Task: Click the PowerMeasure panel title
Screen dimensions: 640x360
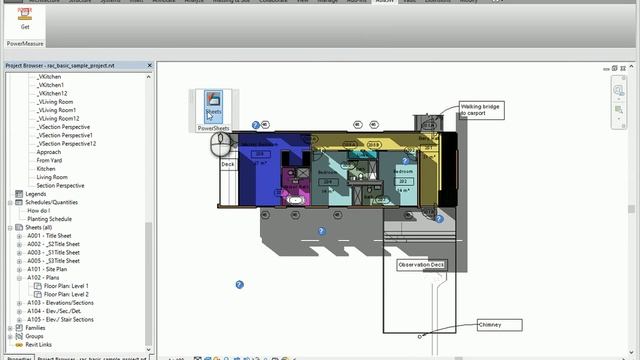Action: pos(25,44)
